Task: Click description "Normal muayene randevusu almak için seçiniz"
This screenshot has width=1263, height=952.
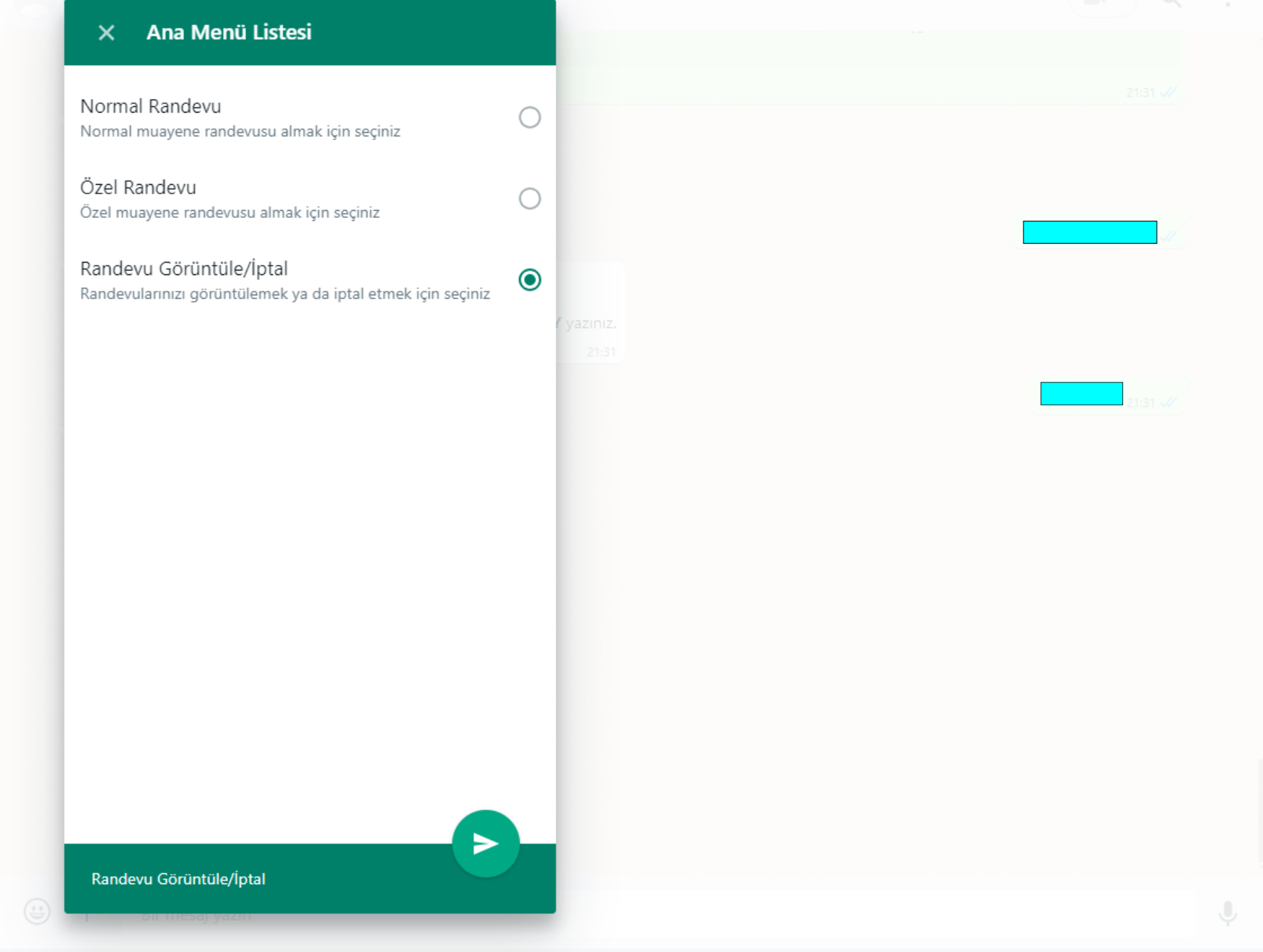Action: 240,131
